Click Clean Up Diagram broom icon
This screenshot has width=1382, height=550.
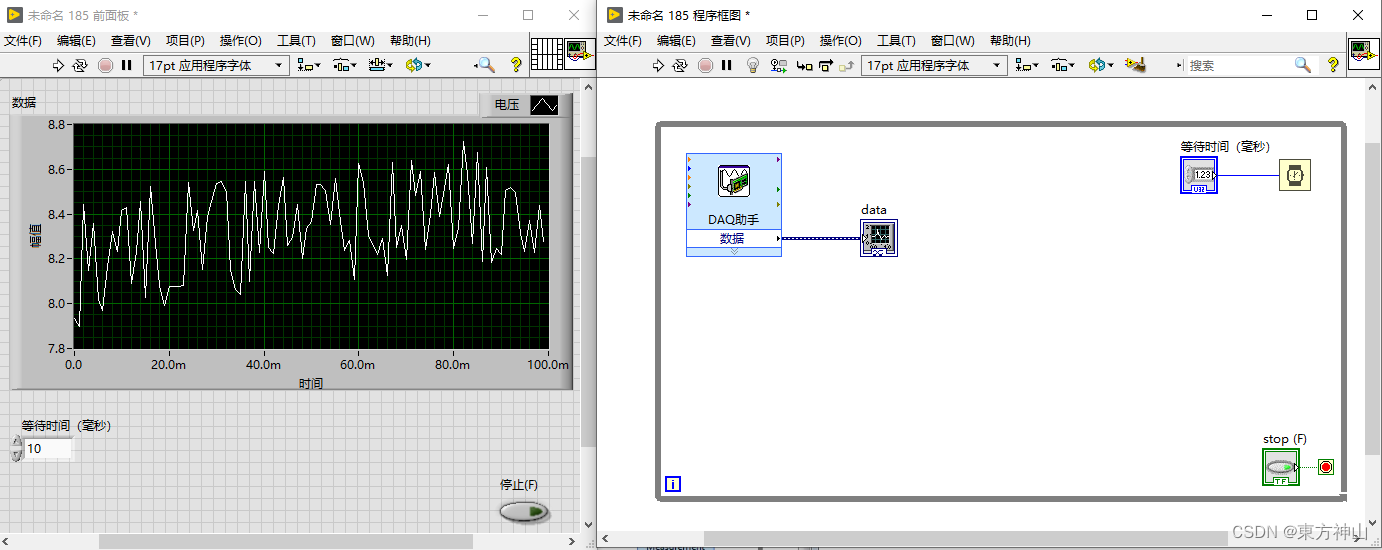click(1134, 65)
